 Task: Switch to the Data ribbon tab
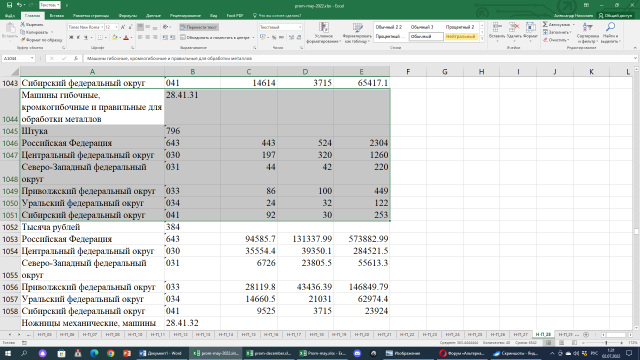click(x=153, y=16)
